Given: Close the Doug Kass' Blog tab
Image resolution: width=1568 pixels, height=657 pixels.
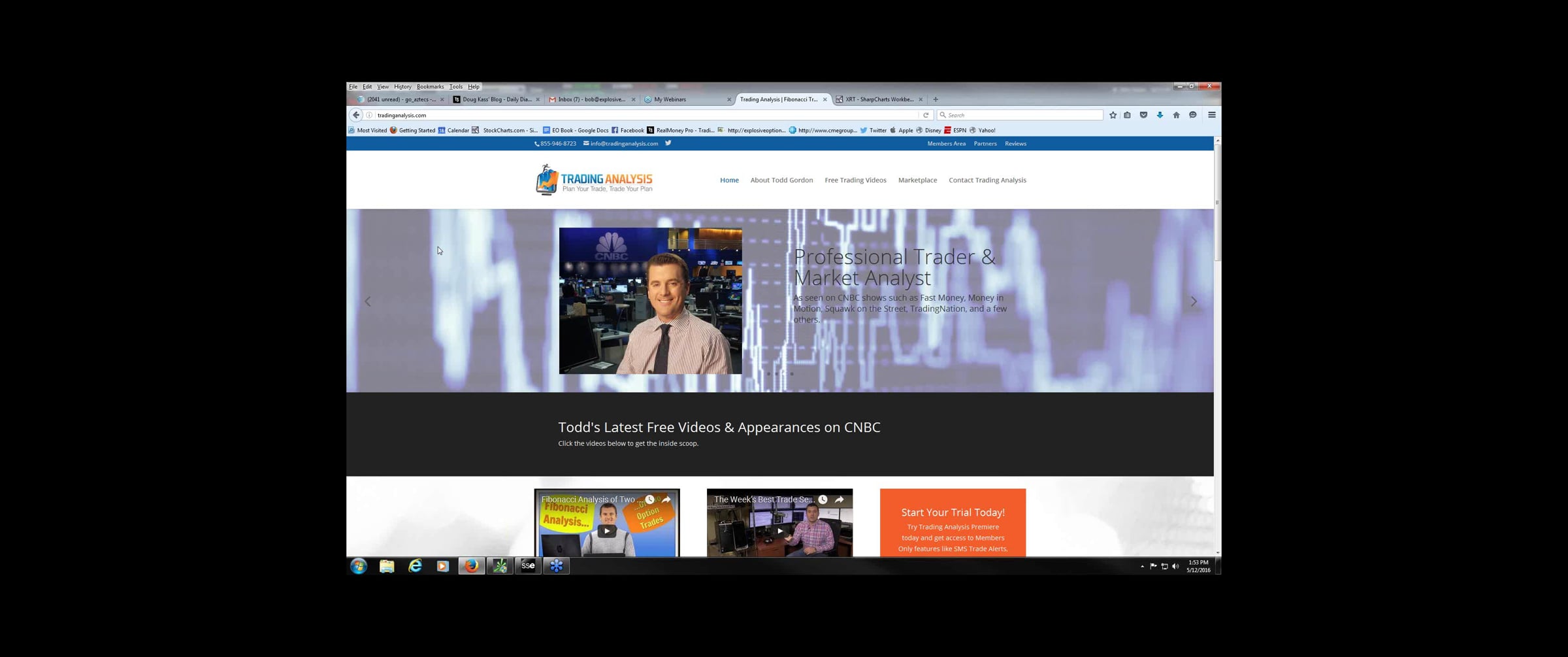Looking at the screenshot, I should coord(538,99).
